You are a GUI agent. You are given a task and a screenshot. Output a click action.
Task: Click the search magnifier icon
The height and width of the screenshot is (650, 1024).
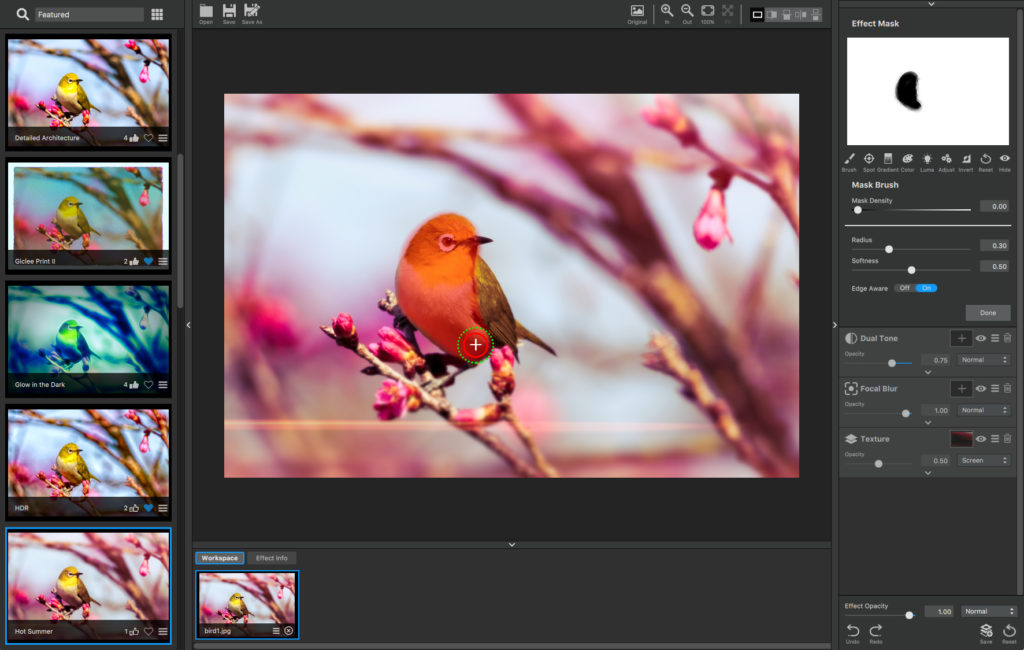click(x=22, y=14)
